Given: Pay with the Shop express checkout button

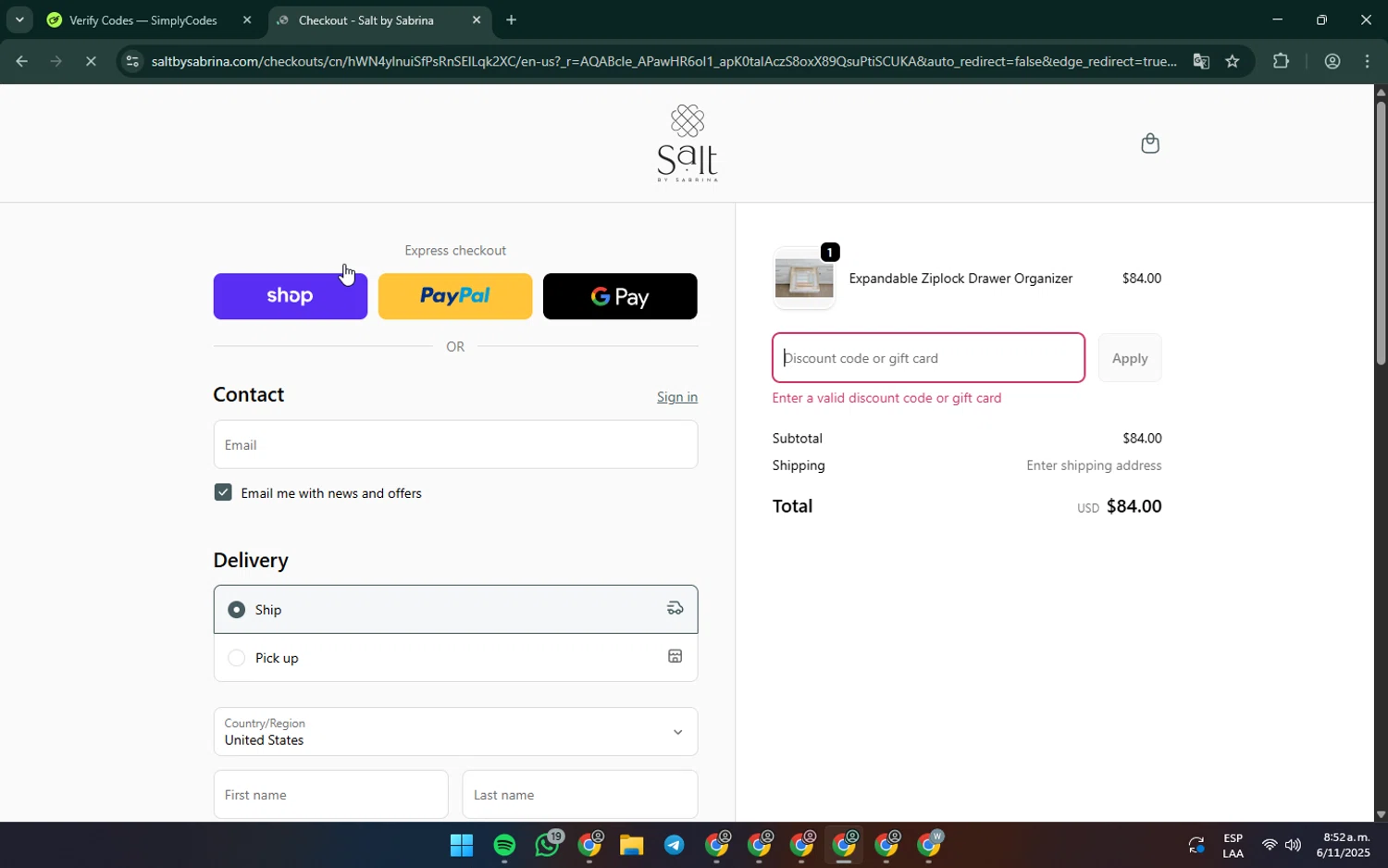Looking at the screenshot, I should pyautogui.click(x=291, y=296).
